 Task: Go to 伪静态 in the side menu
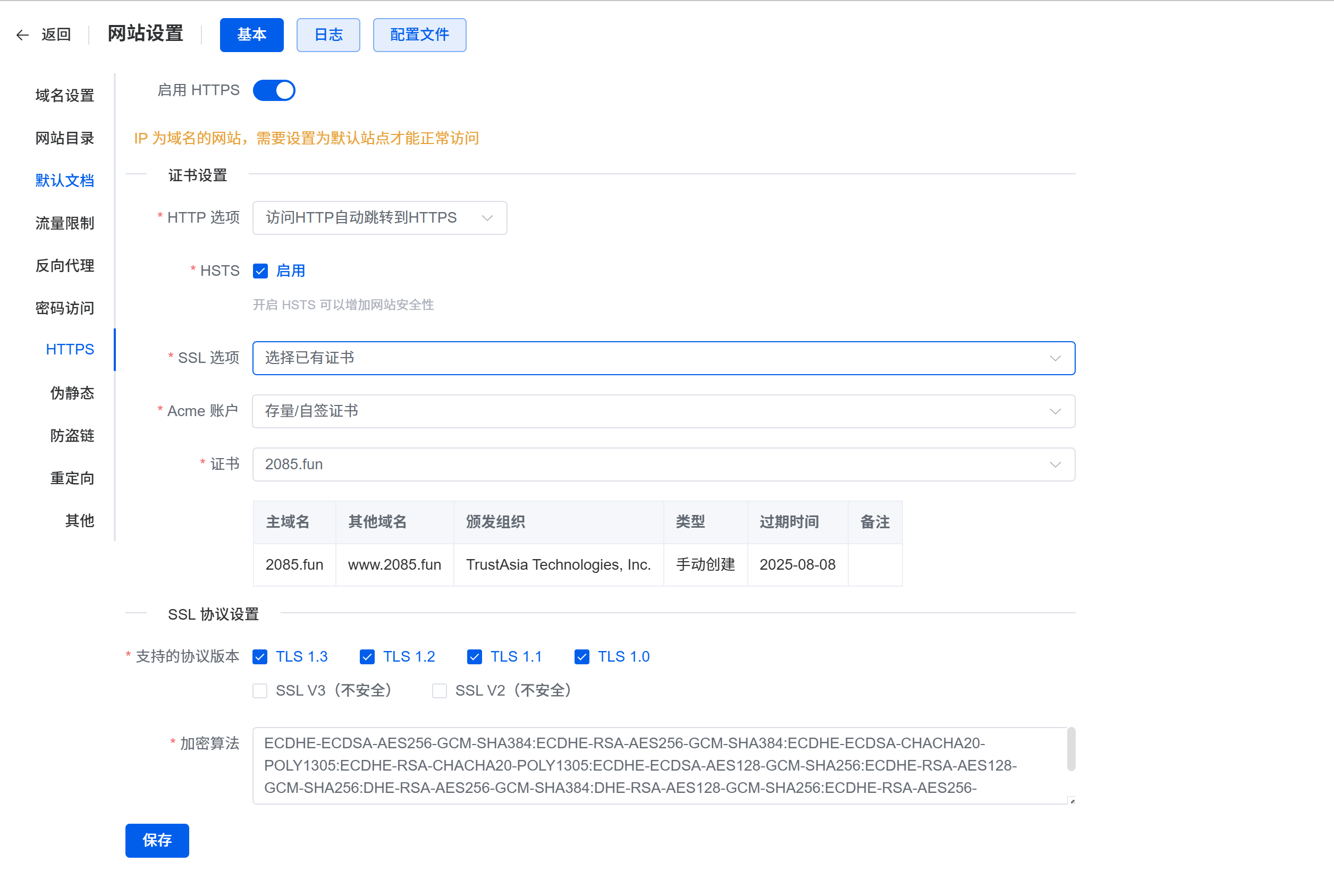click(x=72, y=393)
